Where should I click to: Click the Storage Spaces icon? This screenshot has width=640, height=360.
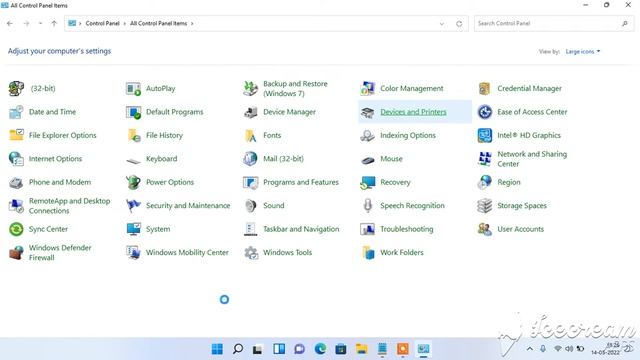484,206
